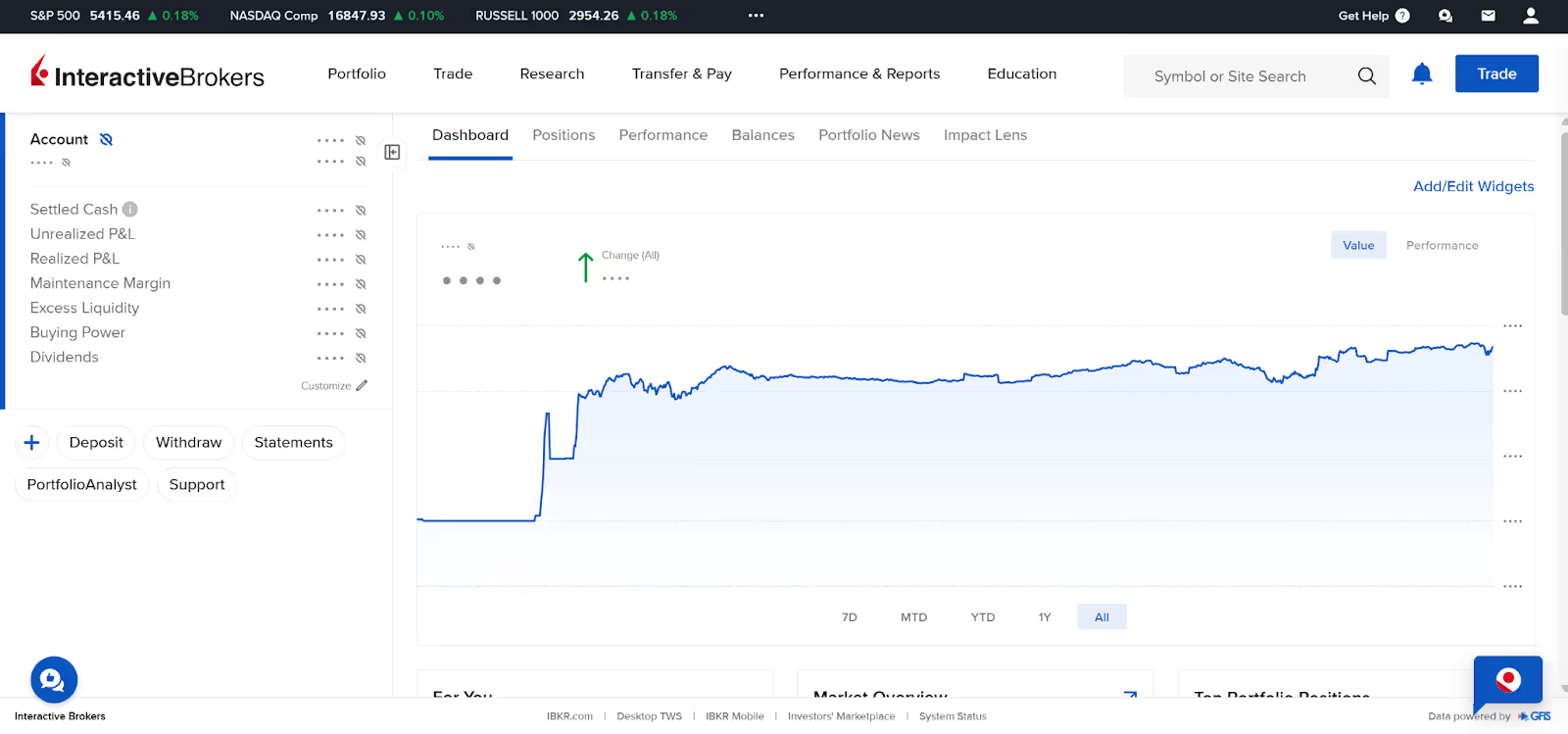Image resolution: width=1568 pixels, height=734 pixels.
Task: Open the Education menu
Action: point(1022,73)
